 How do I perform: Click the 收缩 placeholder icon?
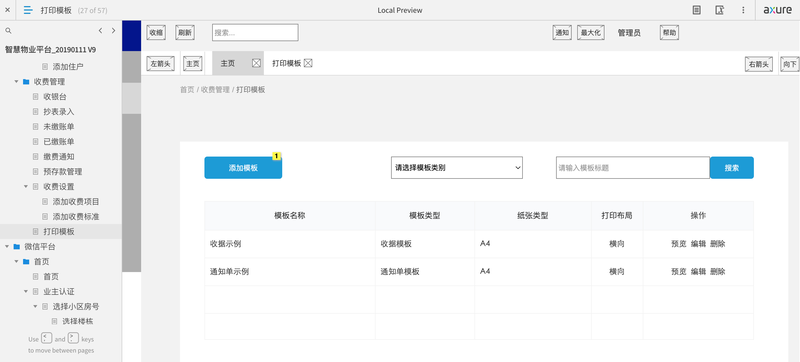(x=156, y=33)
